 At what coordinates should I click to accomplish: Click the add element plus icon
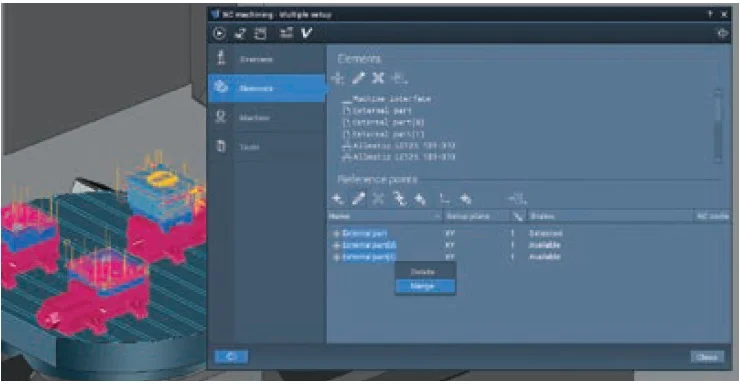tap(337, 78)
